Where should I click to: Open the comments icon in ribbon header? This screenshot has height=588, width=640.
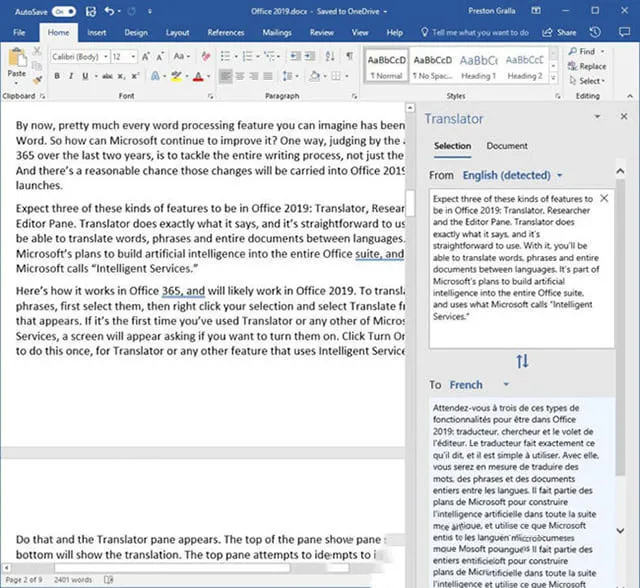tap(624, 32)
